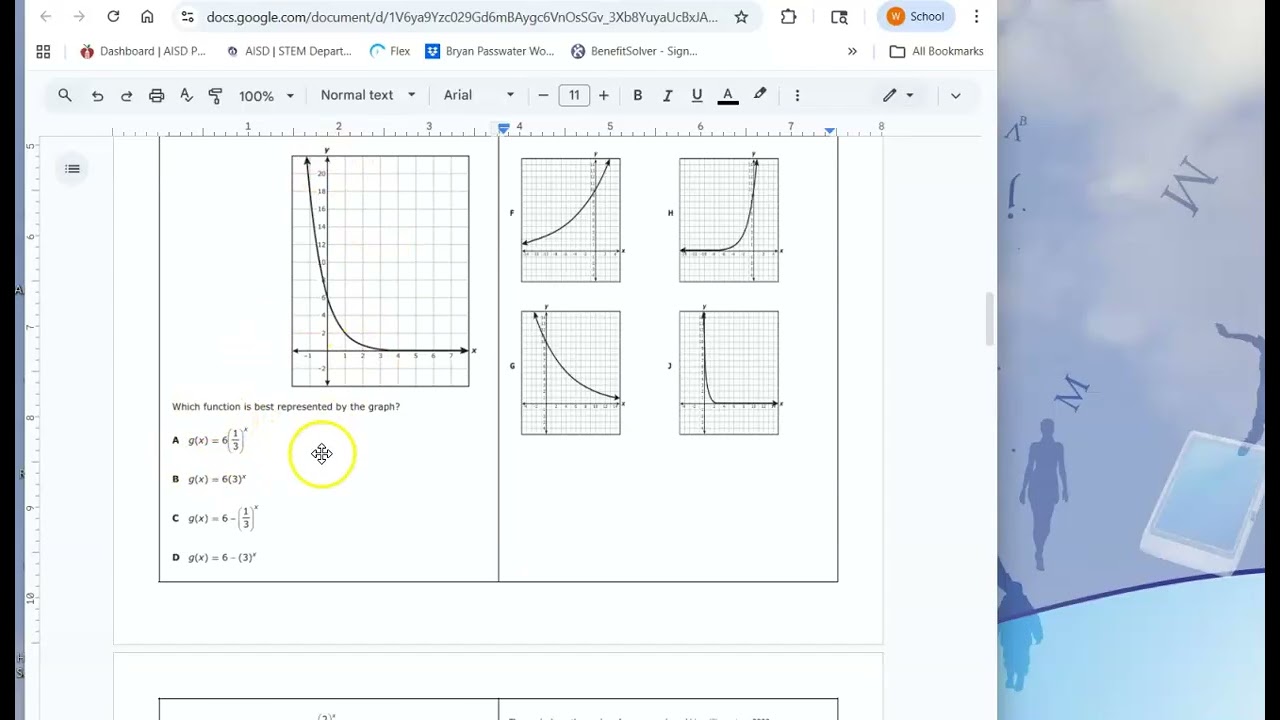Click the browser back arrow
Viewport: 1280px width, 720px height.
[x=46, y=17]
